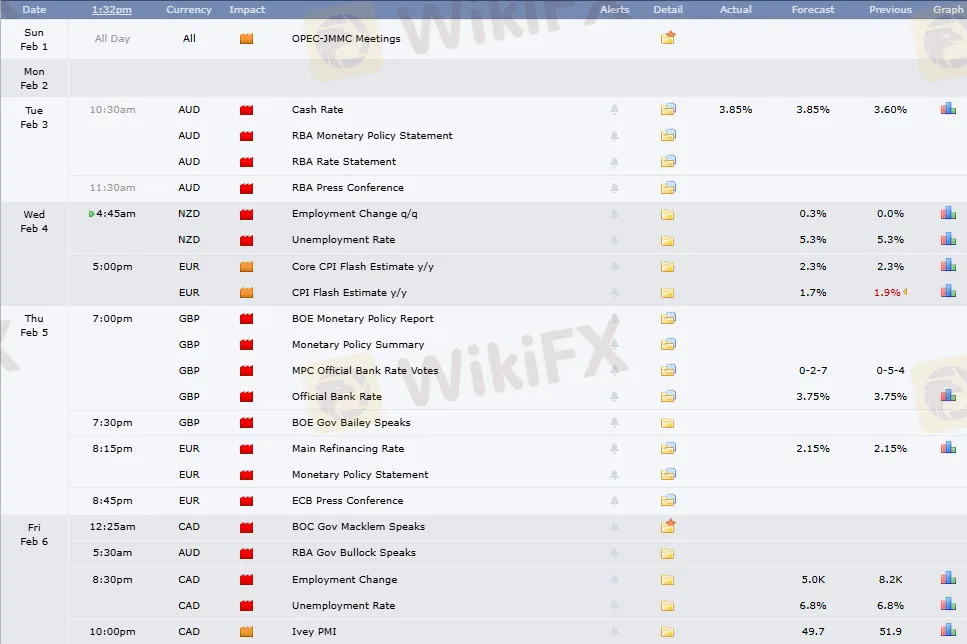Open graph for AUD Cash Rate
The image size is (967, 644).
948,109
